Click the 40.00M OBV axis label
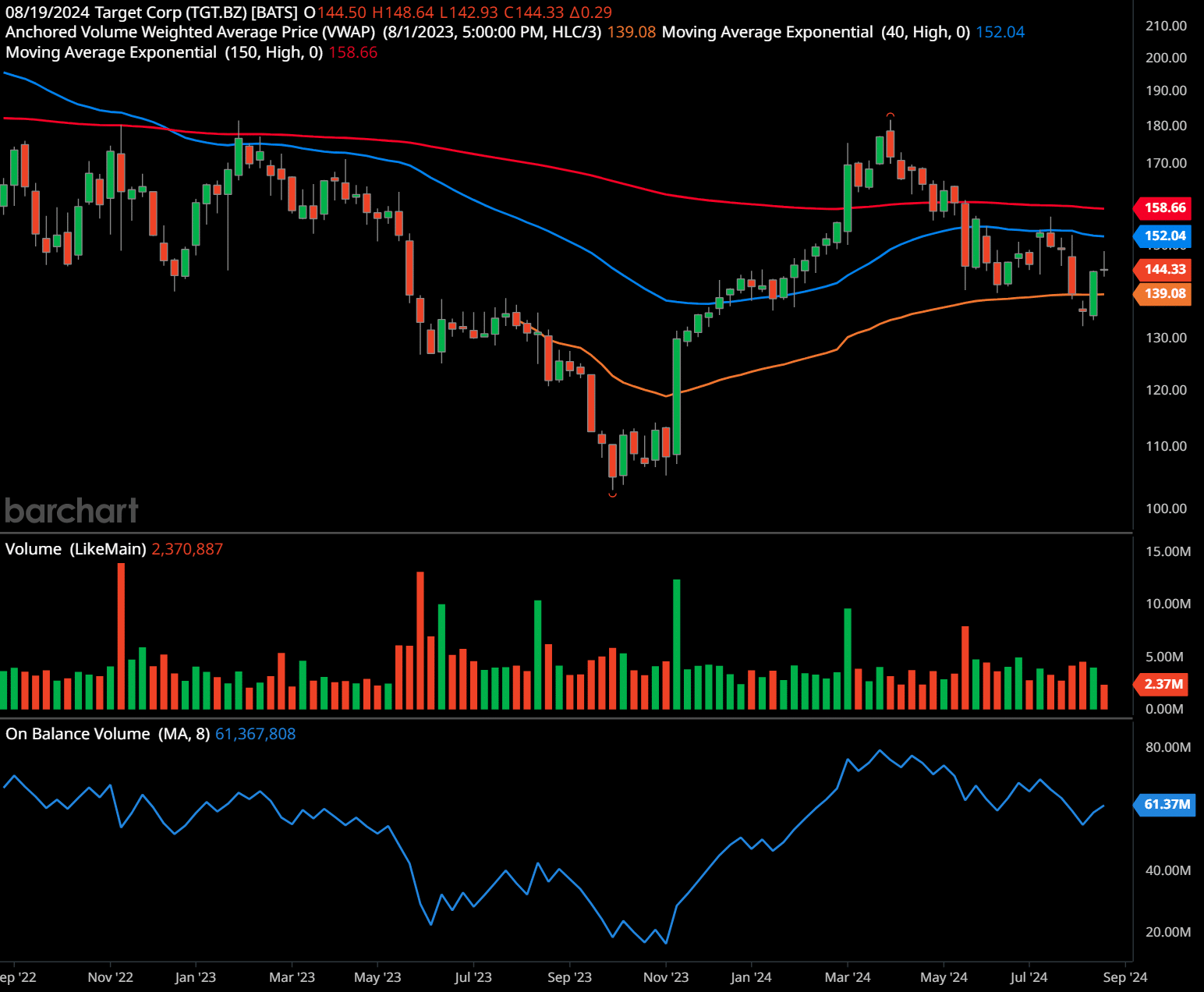Screen dimensions: 1204x992 (1168, 870)
